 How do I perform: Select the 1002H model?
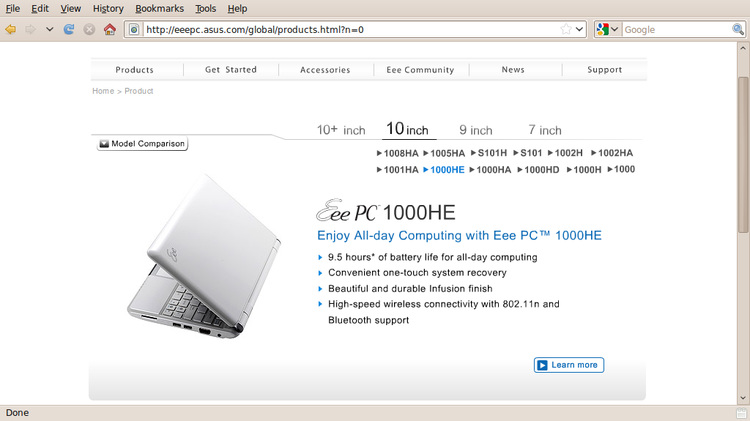(565, 153)
